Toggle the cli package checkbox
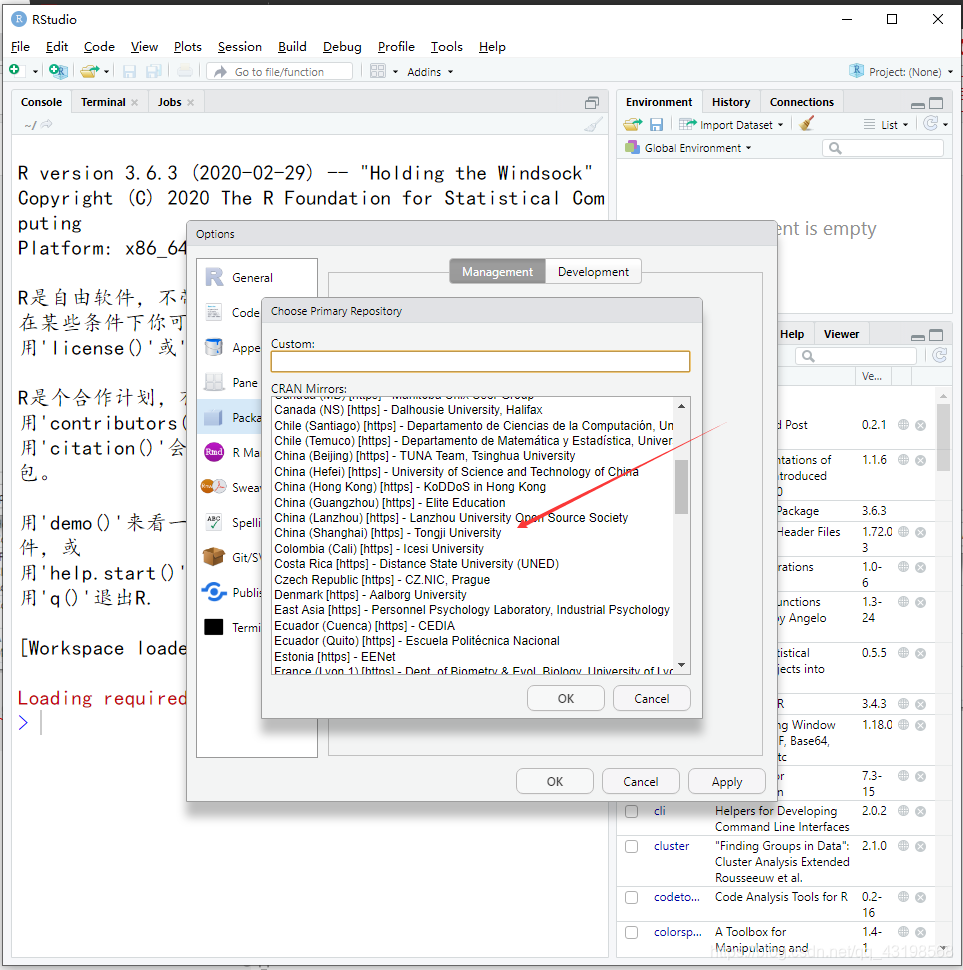Screen dimensions: 963x970 (x=631, y=811)
